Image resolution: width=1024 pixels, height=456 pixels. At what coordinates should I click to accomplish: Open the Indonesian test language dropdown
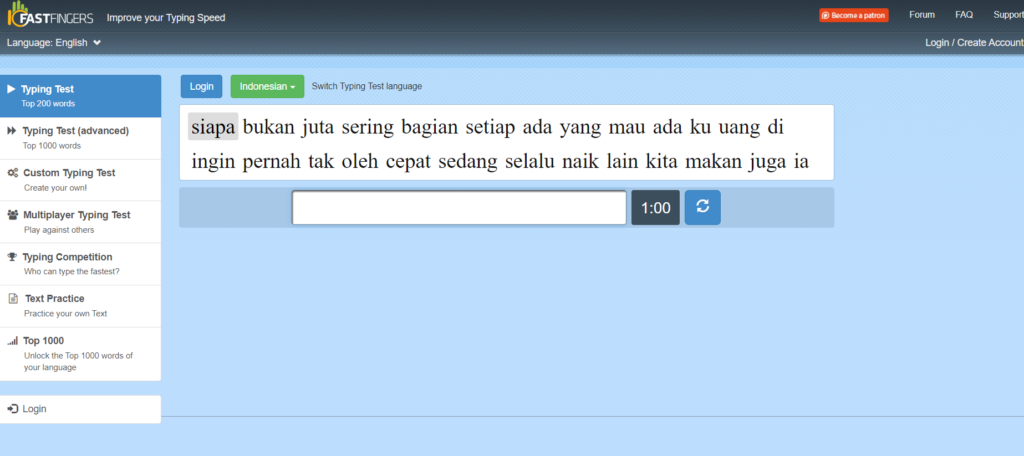point(268,87)
